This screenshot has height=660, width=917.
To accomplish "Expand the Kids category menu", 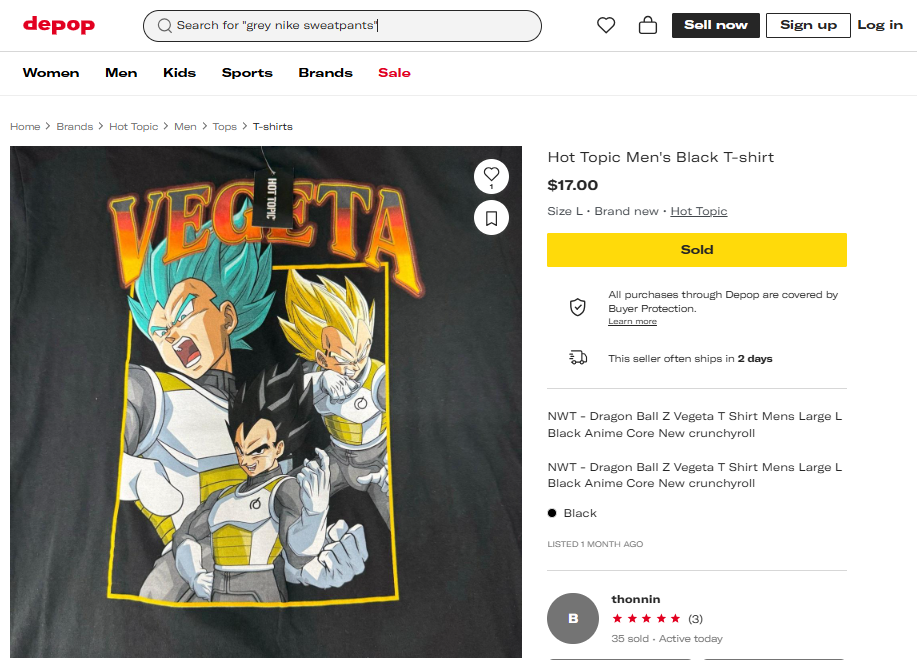I will [x=180, y=73].
